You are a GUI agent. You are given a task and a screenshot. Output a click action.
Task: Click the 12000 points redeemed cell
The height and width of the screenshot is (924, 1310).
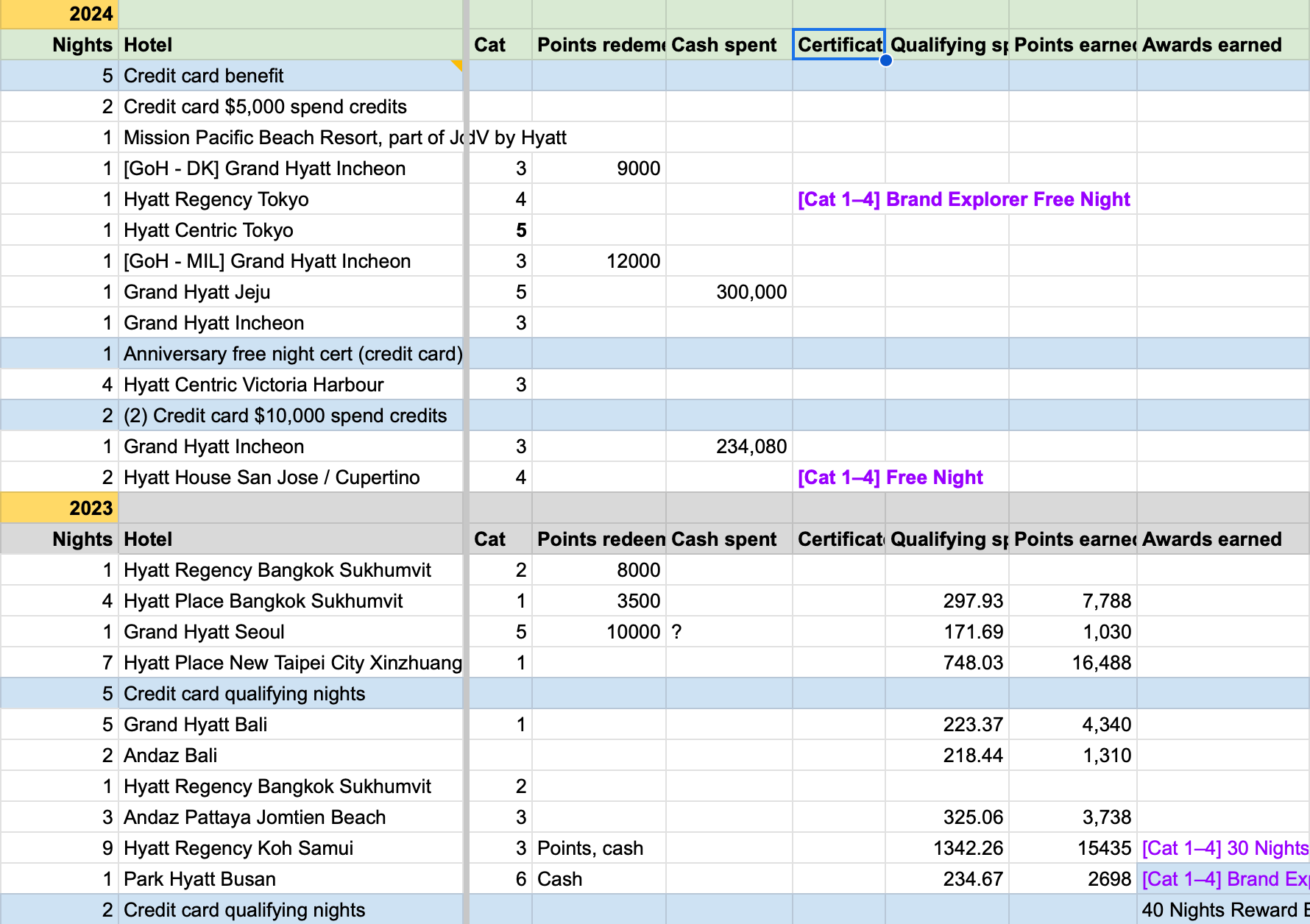599,261
